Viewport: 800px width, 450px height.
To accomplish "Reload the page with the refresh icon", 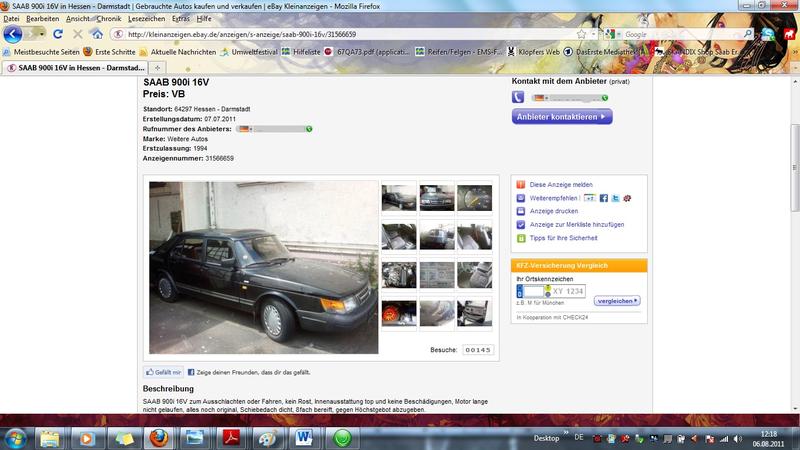I will coord(58,34).
